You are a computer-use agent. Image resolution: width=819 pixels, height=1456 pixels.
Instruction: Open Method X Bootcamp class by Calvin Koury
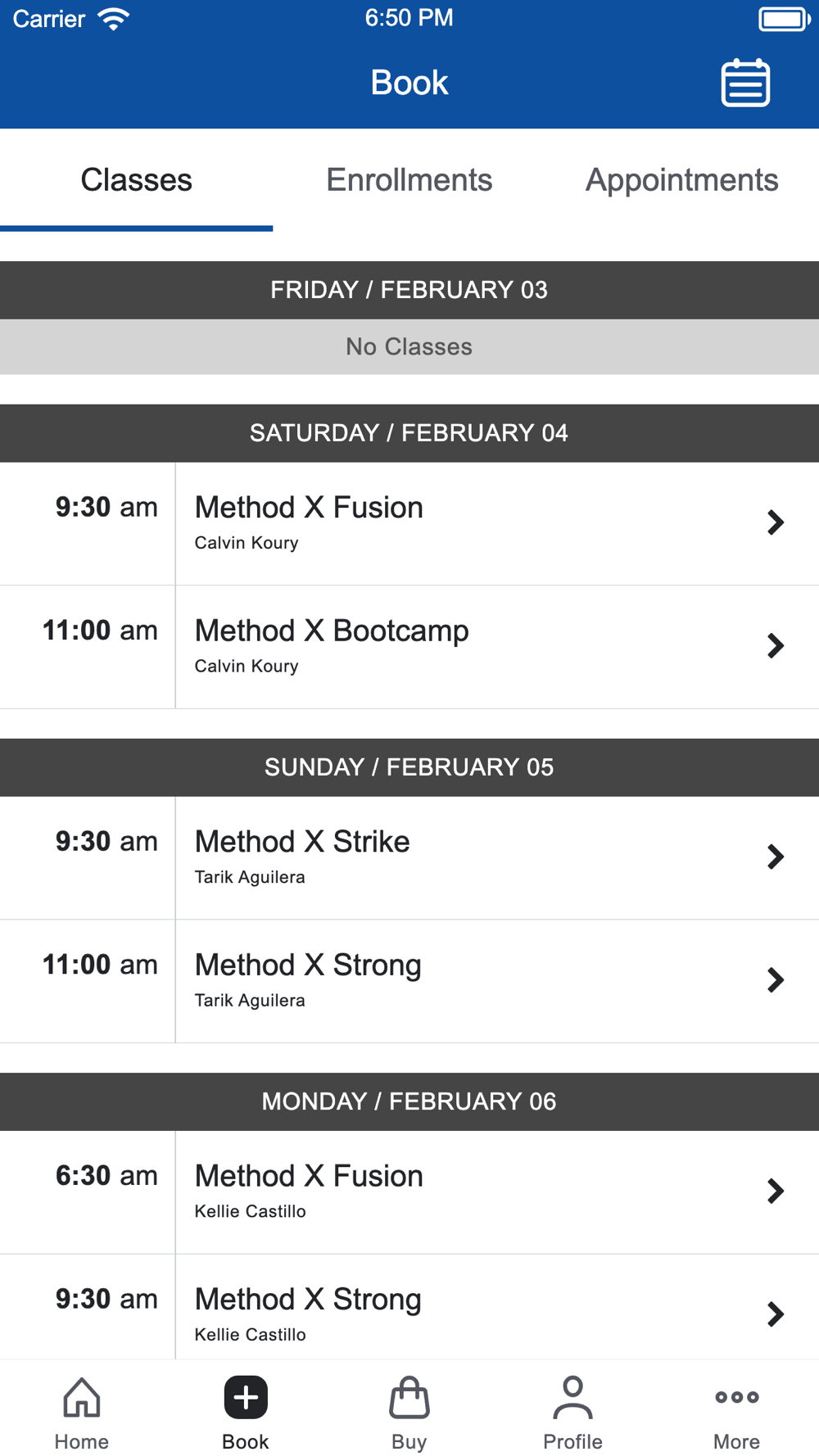point(409,647)
